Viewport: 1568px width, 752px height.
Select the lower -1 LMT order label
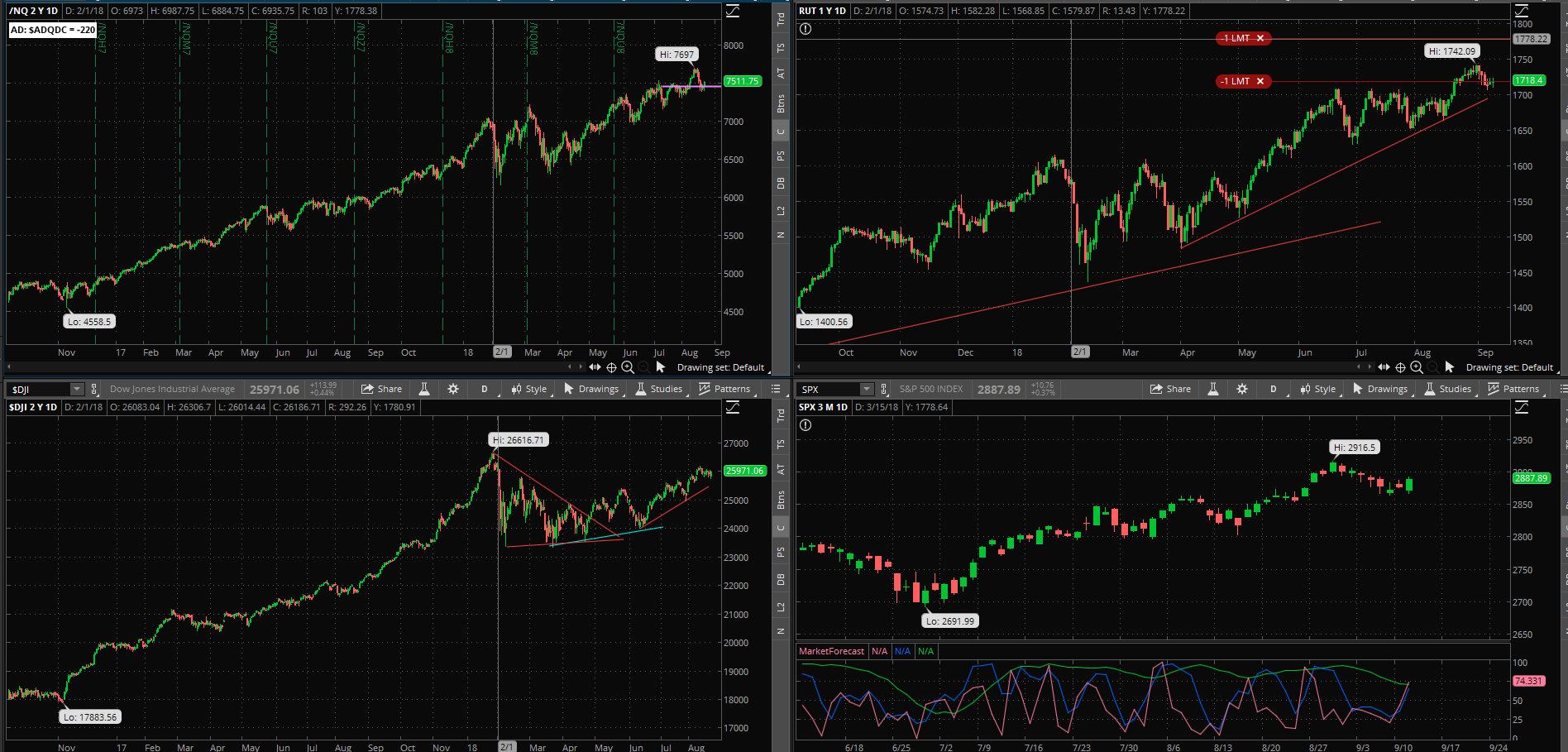point(1236,81)
